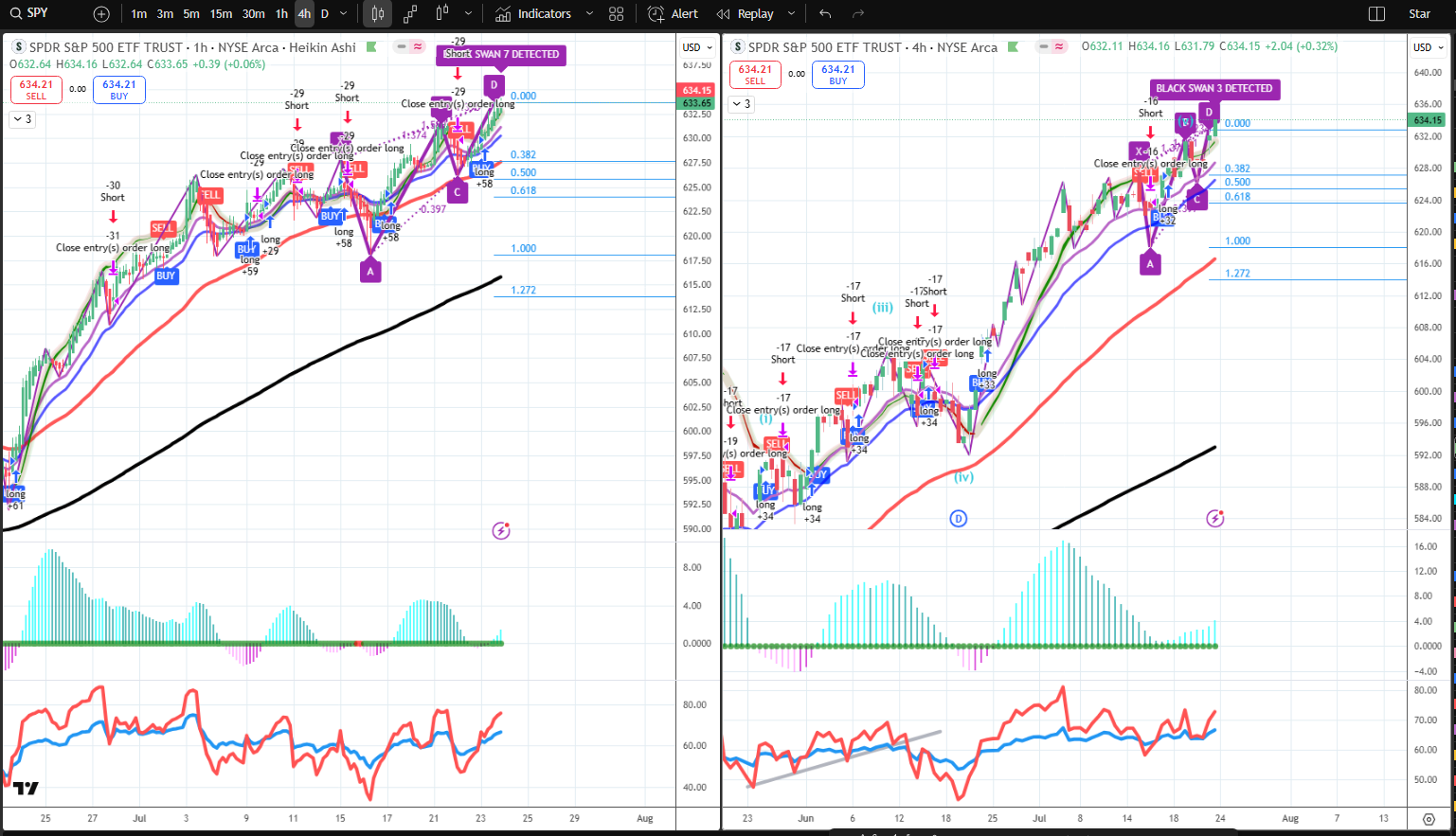Select the 15m interval
This screenshot has height=836, width=1456.
221,14
